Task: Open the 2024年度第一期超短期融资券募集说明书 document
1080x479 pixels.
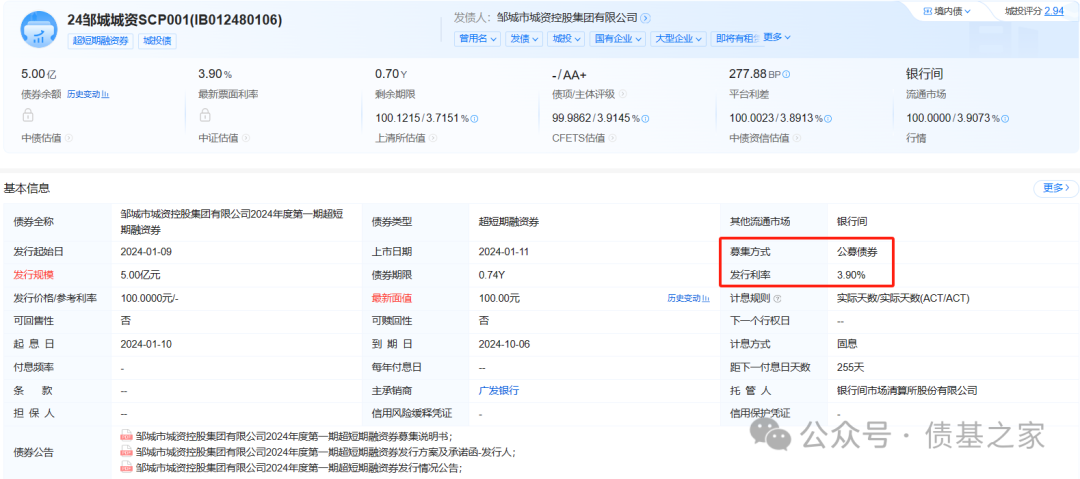Action: point(294,436)
